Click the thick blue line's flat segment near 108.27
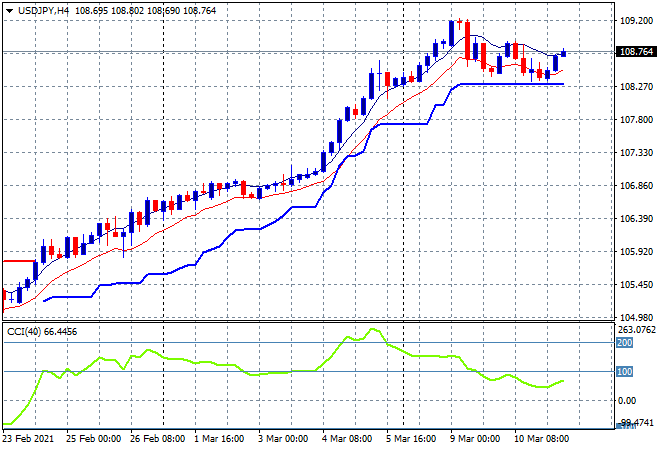The image size is (660, 450). point(510,84)
